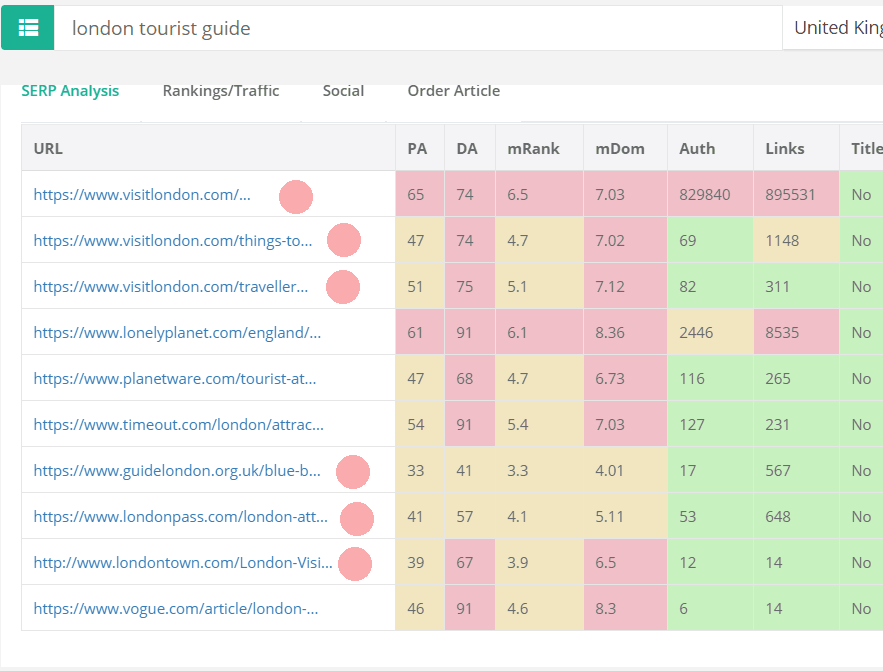The image size is (883, 671).
Task: Sort table by DA column header
Action: [466, 148]
